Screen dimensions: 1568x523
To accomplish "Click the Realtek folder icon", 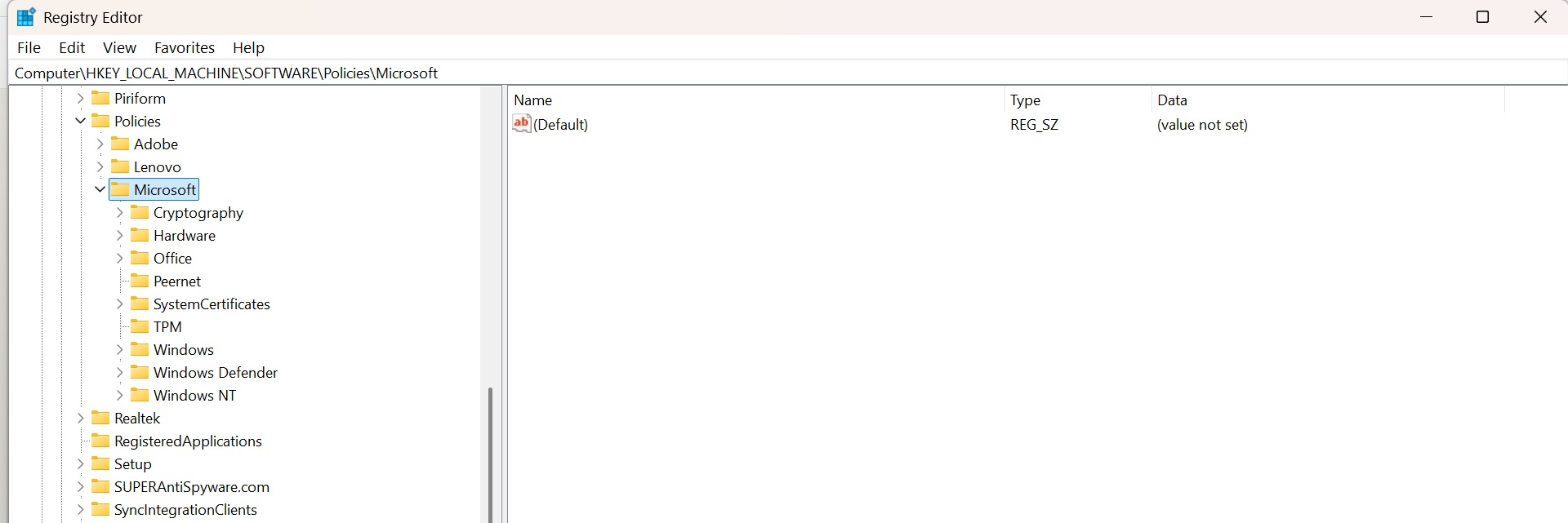I will point(100,418).
